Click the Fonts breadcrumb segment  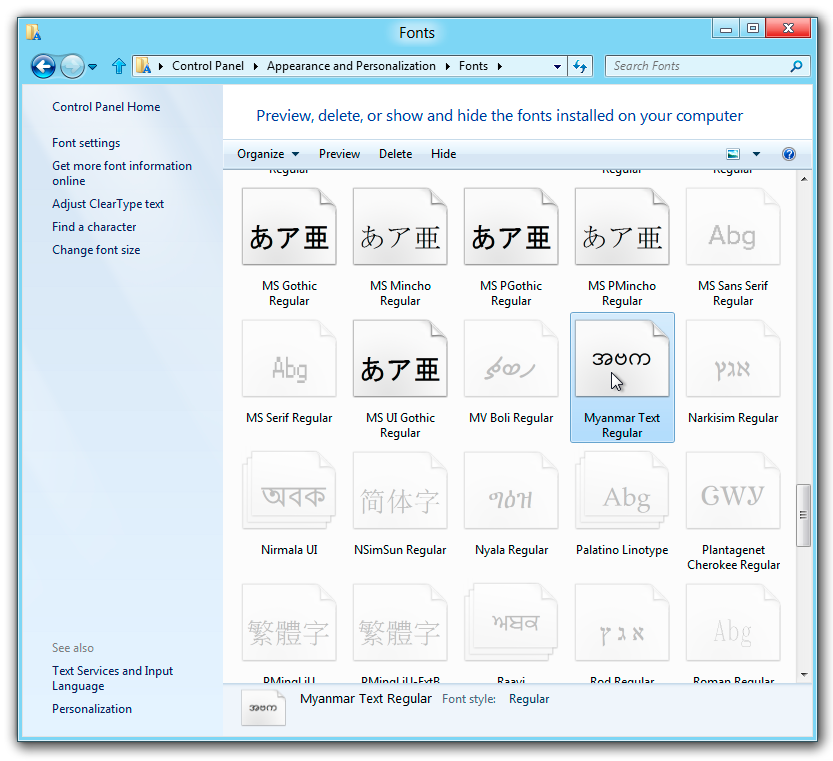pos(473,66)
